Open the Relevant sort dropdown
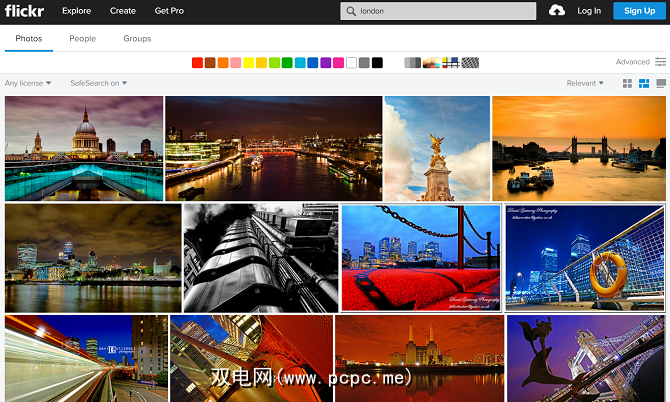 (585, 83)
